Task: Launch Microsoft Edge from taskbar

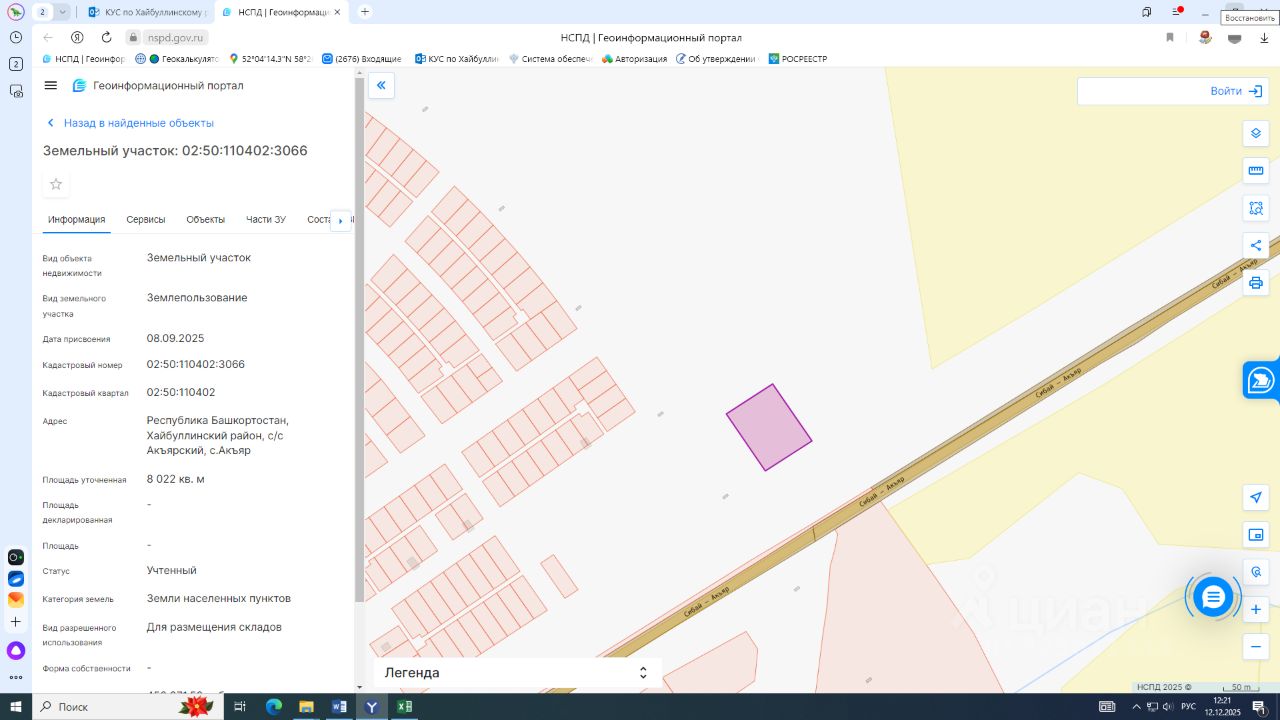Action: (x=274, y=706)
